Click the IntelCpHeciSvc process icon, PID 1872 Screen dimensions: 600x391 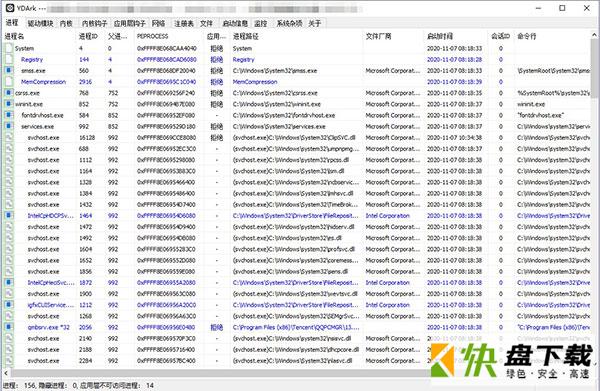point(9,282)
